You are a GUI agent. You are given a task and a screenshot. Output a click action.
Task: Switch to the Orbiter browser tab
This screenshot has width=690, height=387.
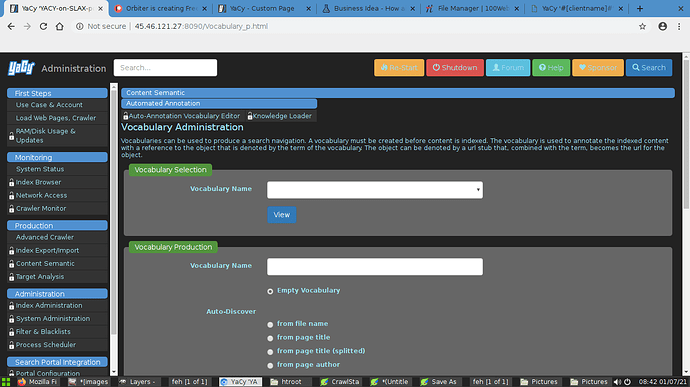(x=161, y=8)
